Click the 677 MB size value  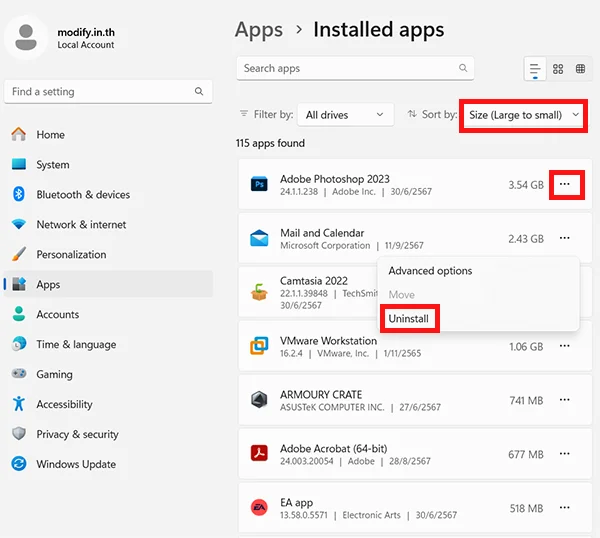(x=526, y=454)
